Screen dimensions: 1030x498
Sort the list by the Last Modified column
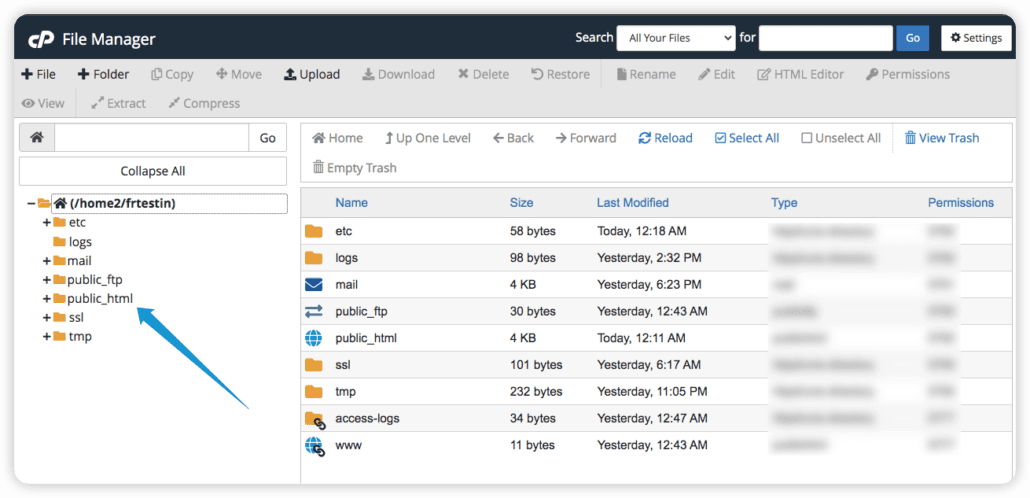[x=632, y=202]
